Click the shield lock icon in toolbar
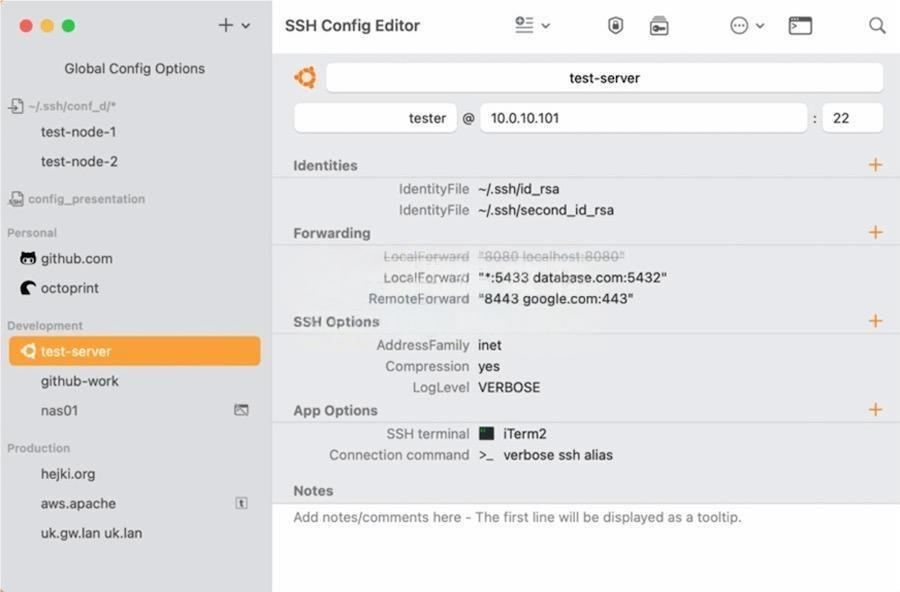Screen dimensions: 900x592 (615, 25)
